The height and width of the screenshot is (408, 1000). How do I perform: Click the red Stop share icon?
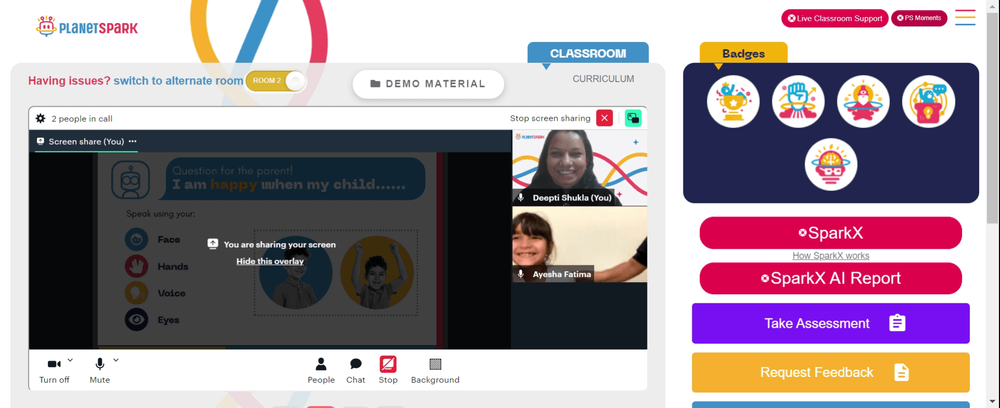[x=388, y=364]
